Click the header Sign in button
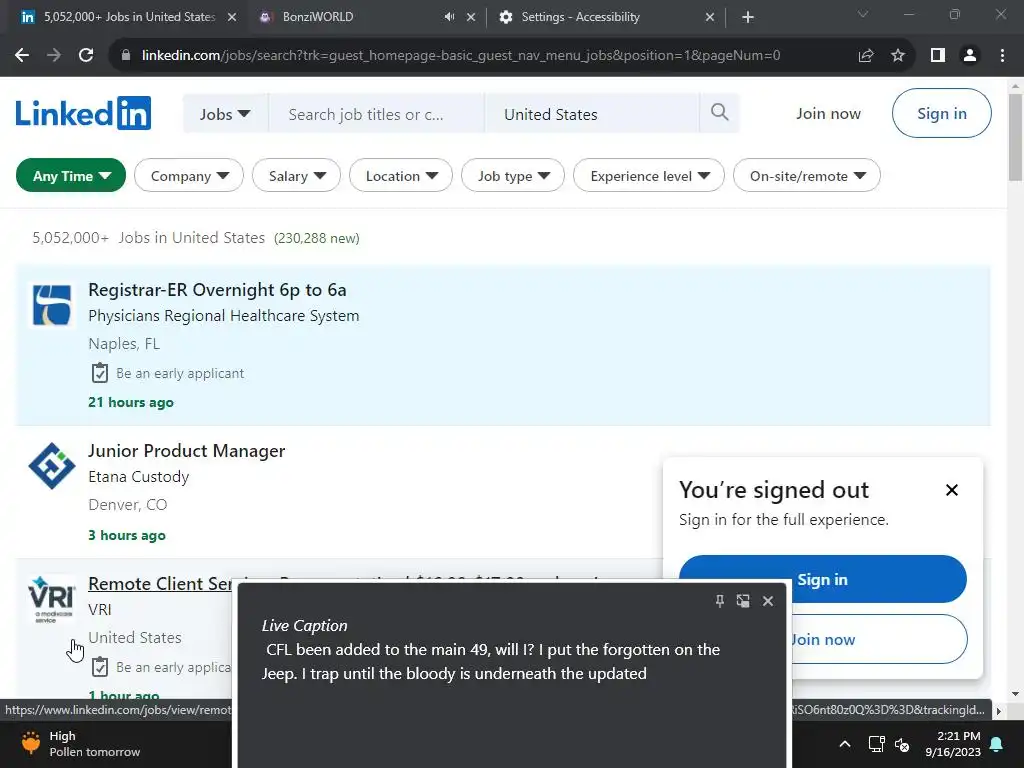Viewport: 1024px width, 768px height. (941, 113)
